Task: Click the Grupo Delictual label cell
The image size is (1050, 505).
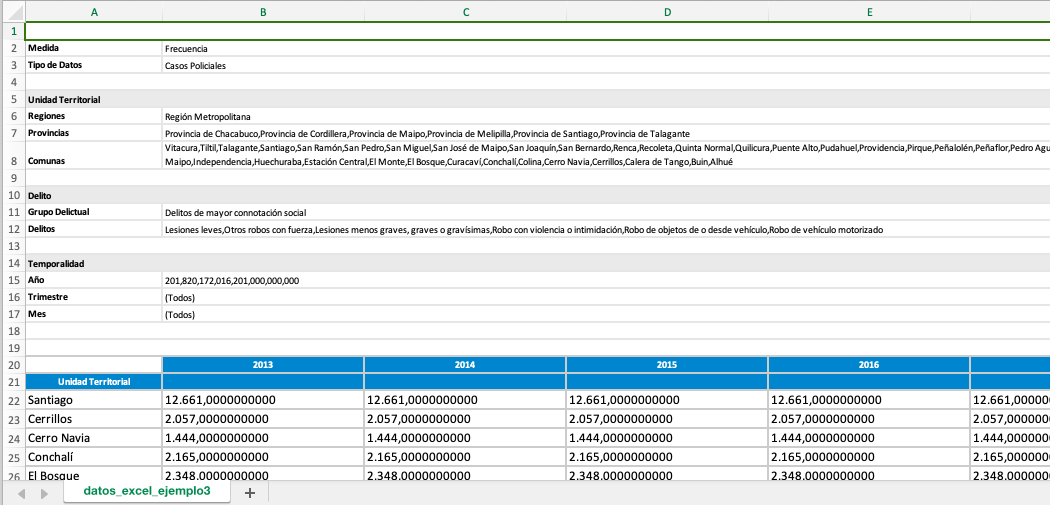Action: pos(94,212)
